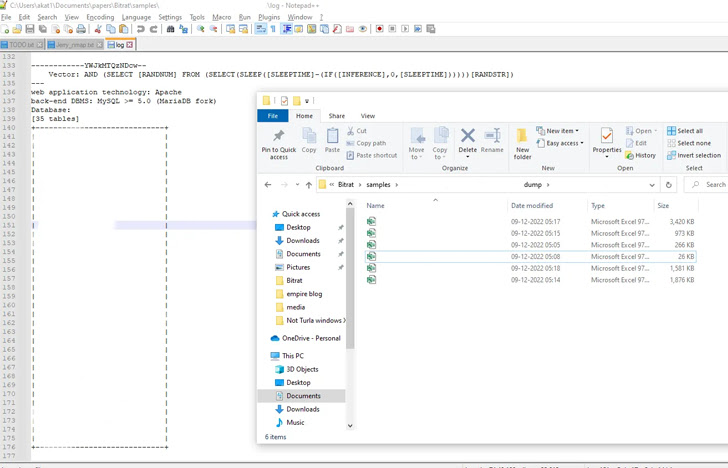Click the Print icon in Notepad++ toolbar
Viewport: 728px width, 468px height.
pos(82,29)
